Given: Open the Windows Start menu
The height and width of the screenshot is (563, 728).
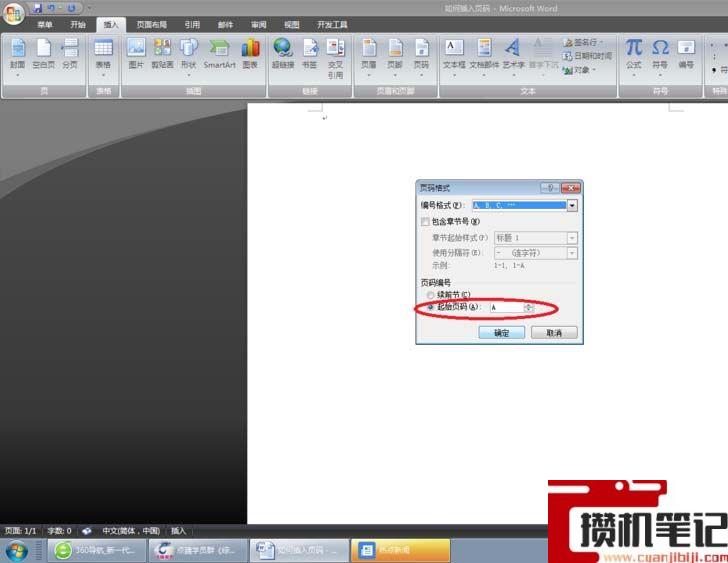Looking at the screenshot, I should [x=16, y=551].
